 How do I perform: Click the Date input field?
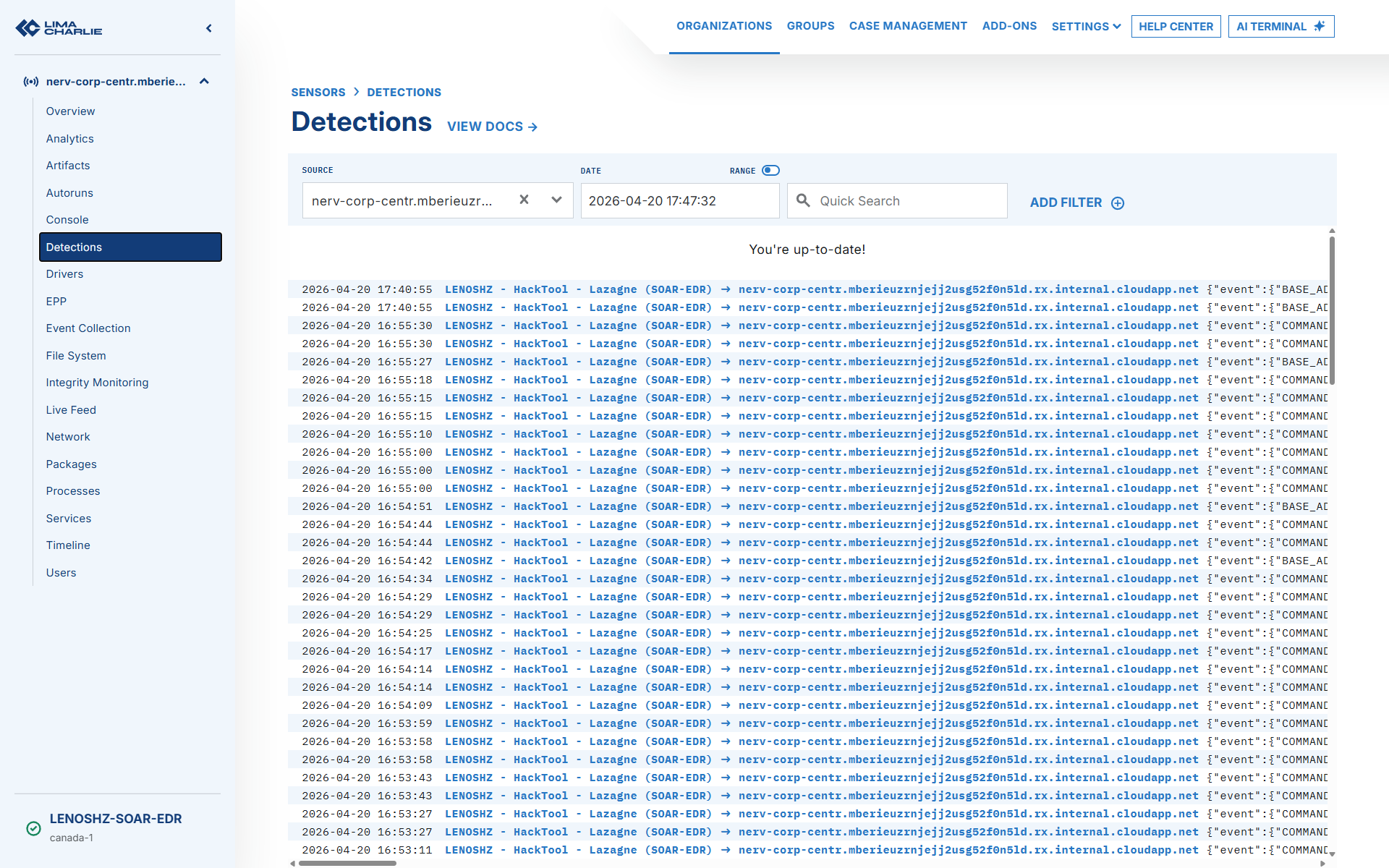point(679,201)
